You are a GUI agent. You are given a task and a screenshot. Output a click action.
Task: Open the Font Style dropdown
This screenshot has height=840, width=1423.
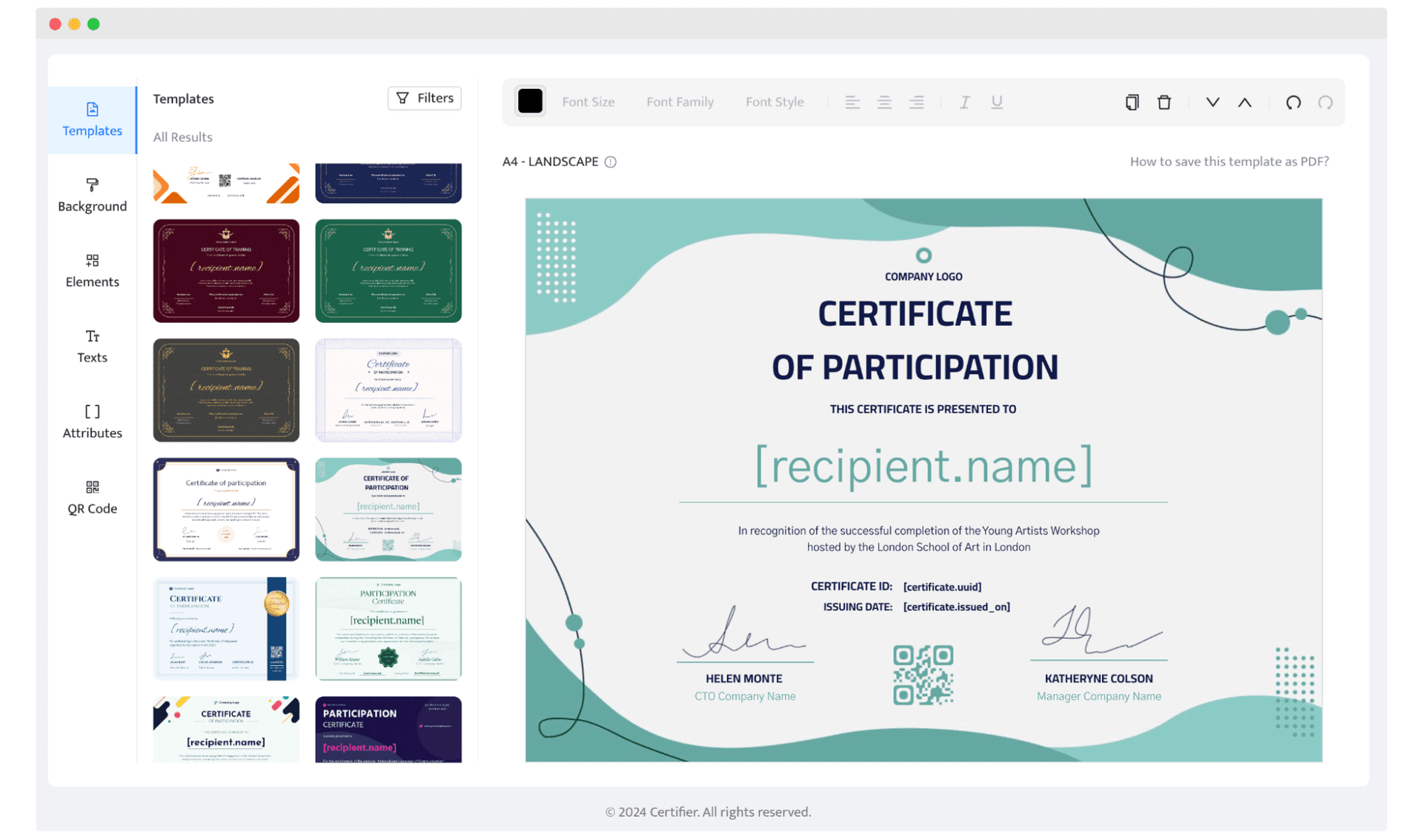(774, 101)
